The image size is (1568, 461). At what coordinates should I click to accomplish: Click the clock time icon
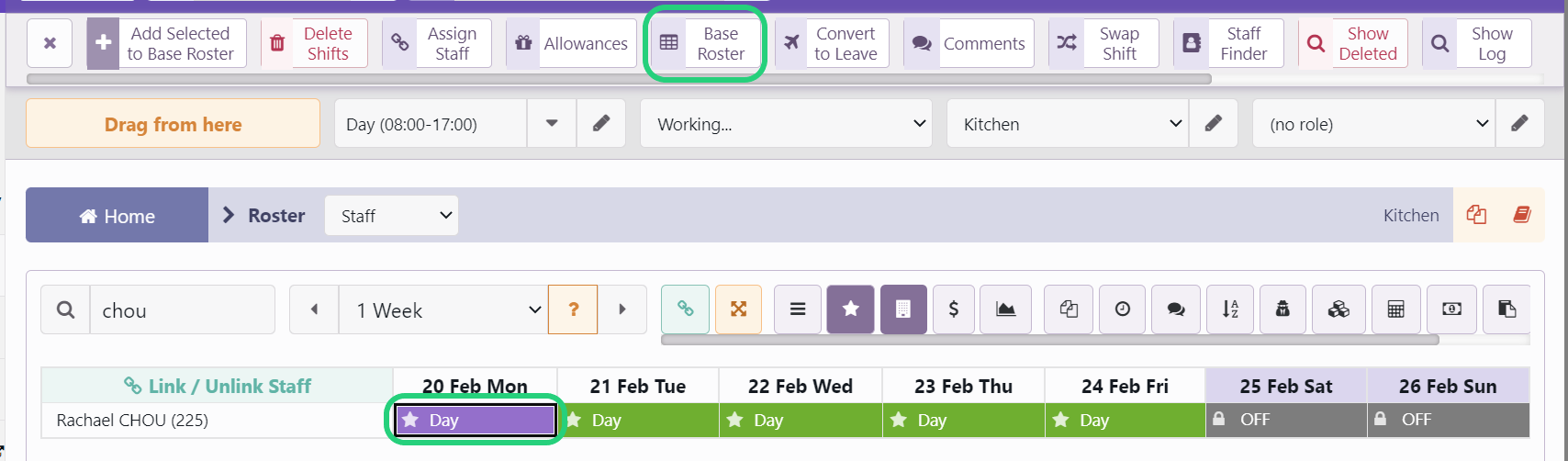(x=1122, y=309)
